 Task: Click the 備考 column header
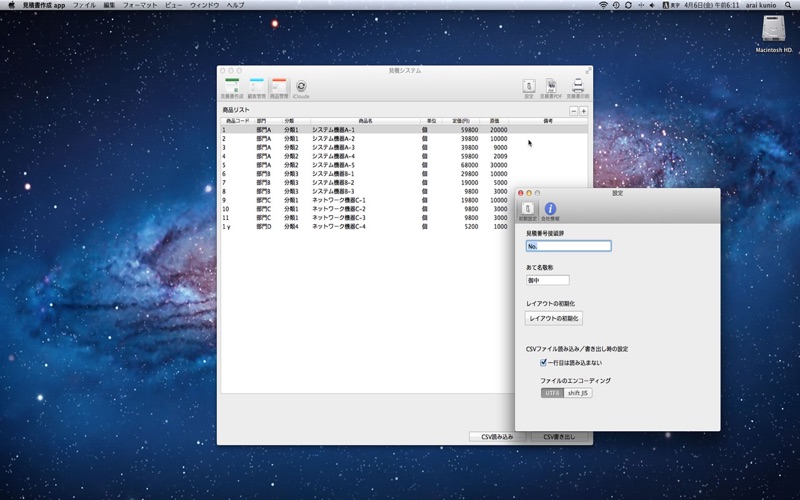(x=548, y=121)
